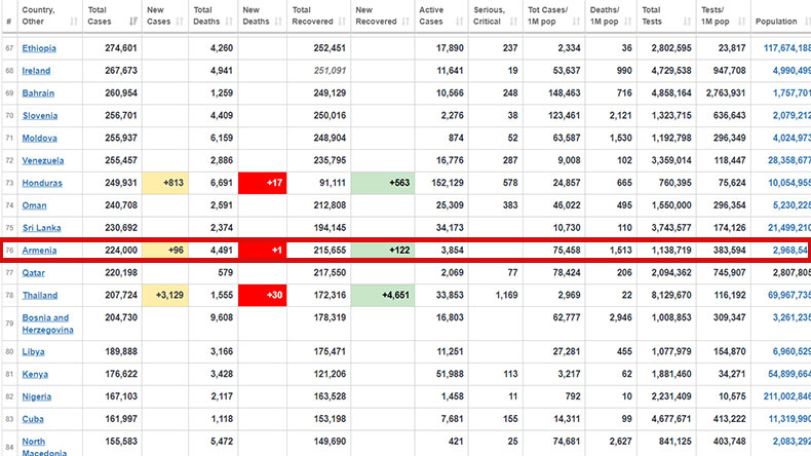Open the Ethiopia country link
811x456 pixels.
coord(39,48)
